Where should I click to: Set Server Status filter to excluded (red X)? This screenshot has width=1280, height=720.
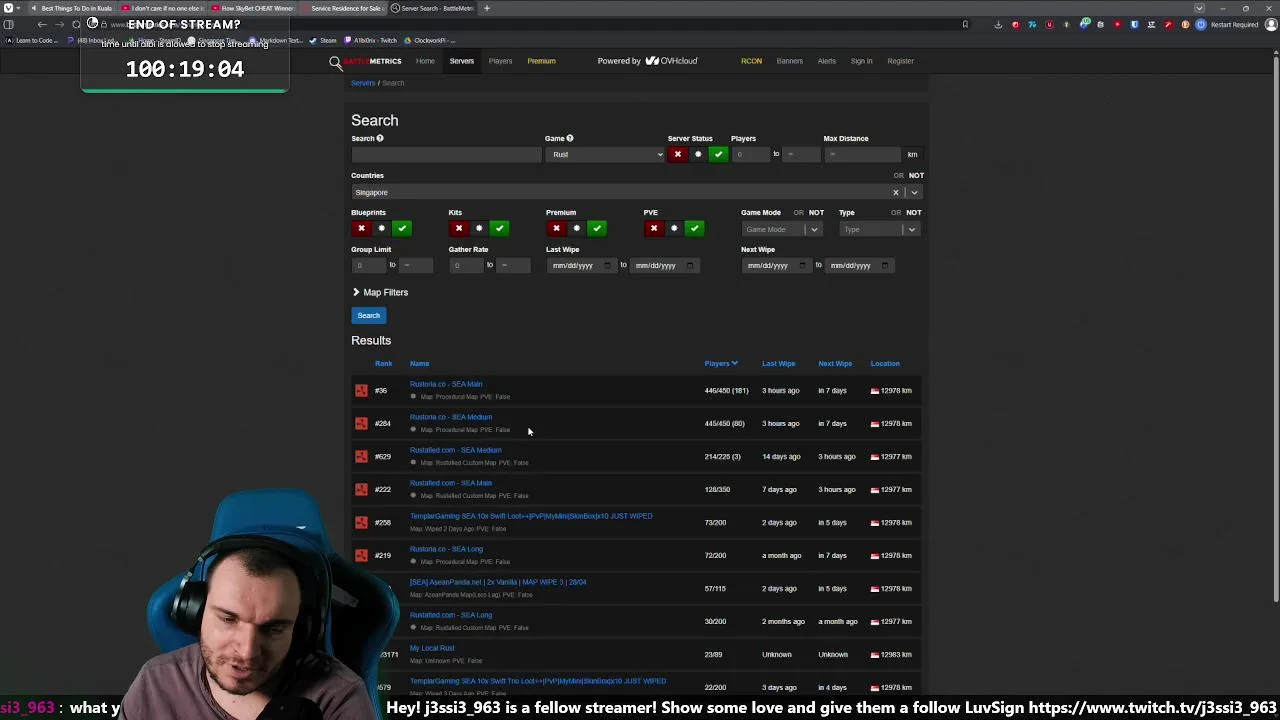pyautogui.click(x=678, y=154)
